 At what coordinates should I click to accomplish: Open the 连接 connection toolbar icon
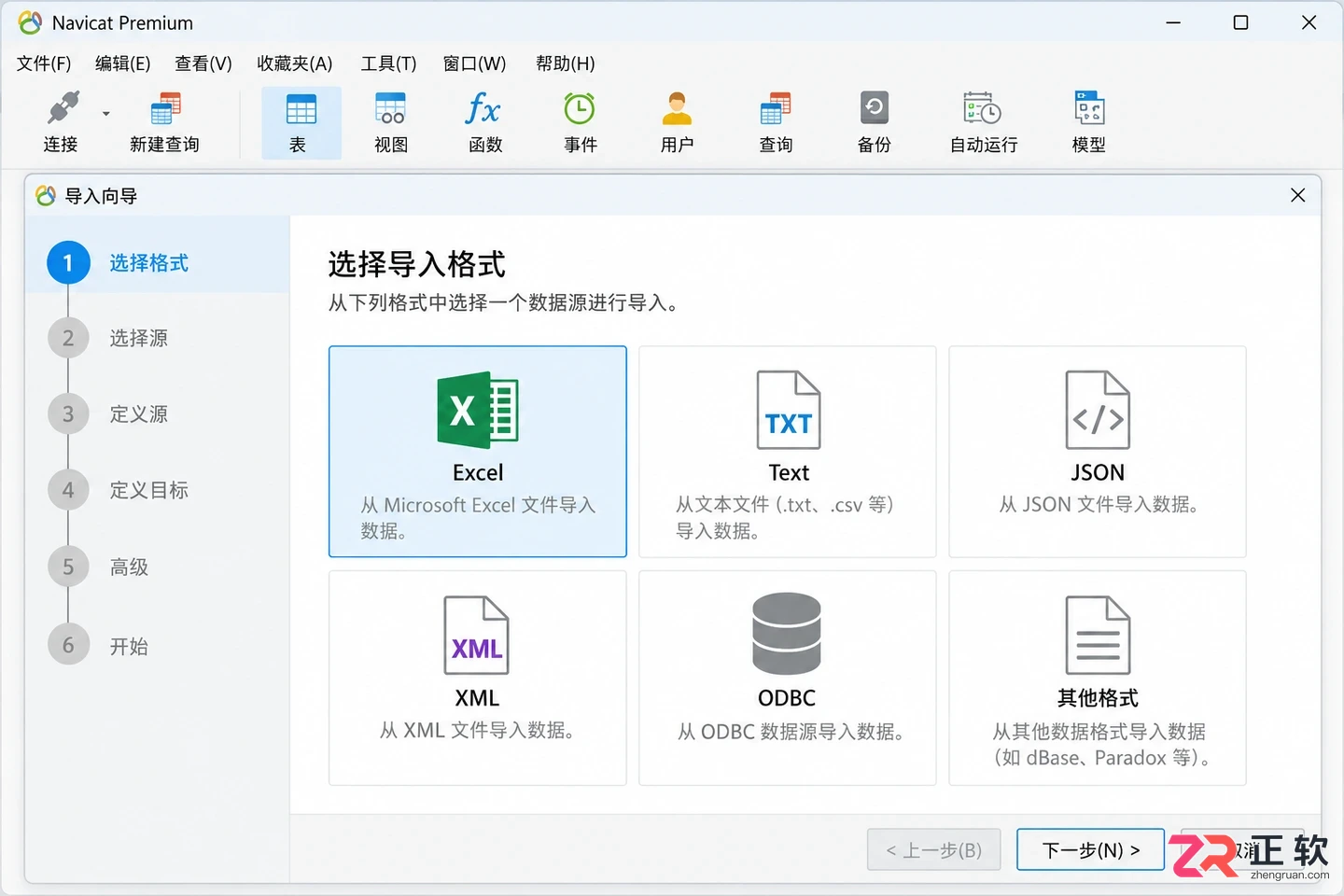[x=62, y=122]
